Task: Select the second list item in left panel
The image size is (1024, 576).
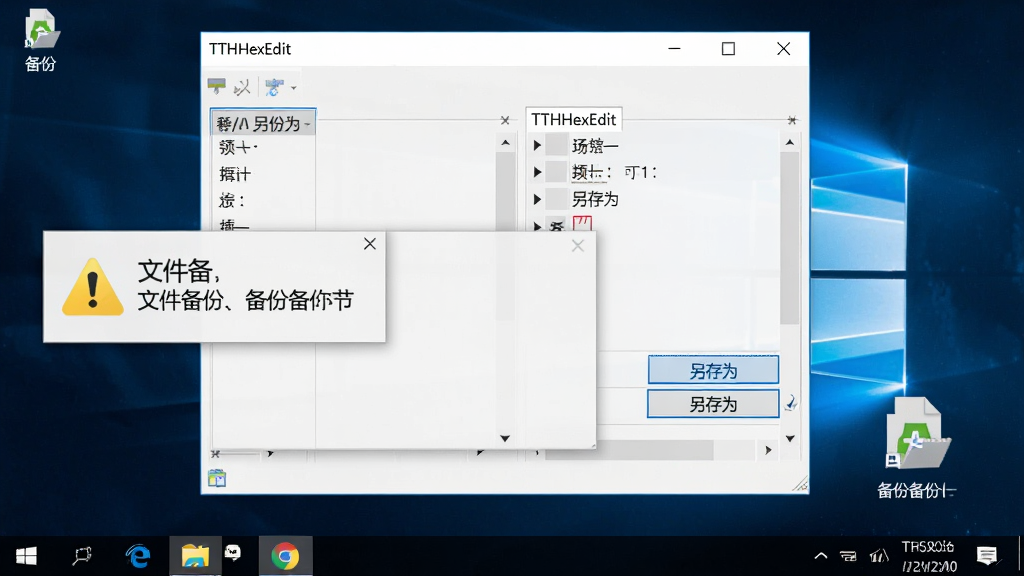Action: point(238,148)
